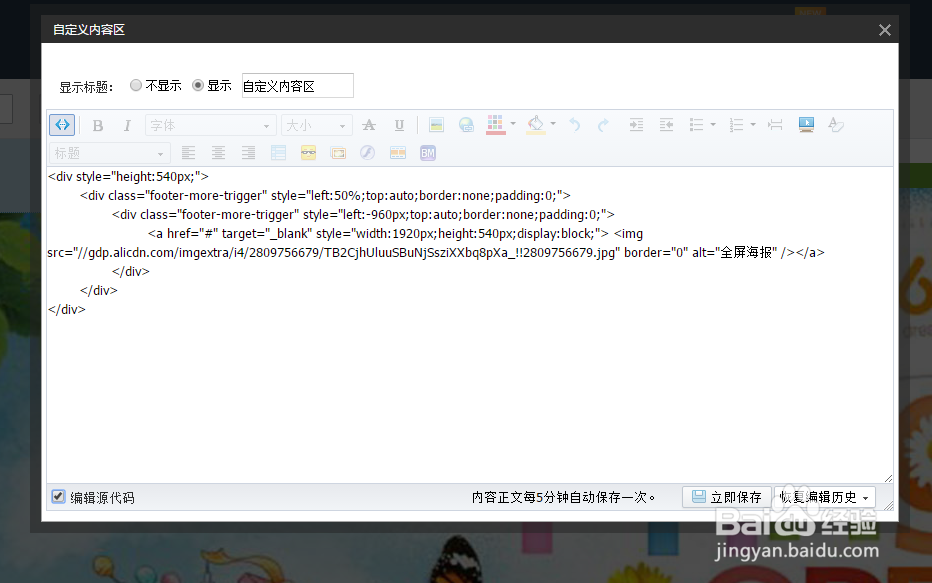The image size is (932, 583).
Task: Click the text color grid icon
Action: [495, 125]
